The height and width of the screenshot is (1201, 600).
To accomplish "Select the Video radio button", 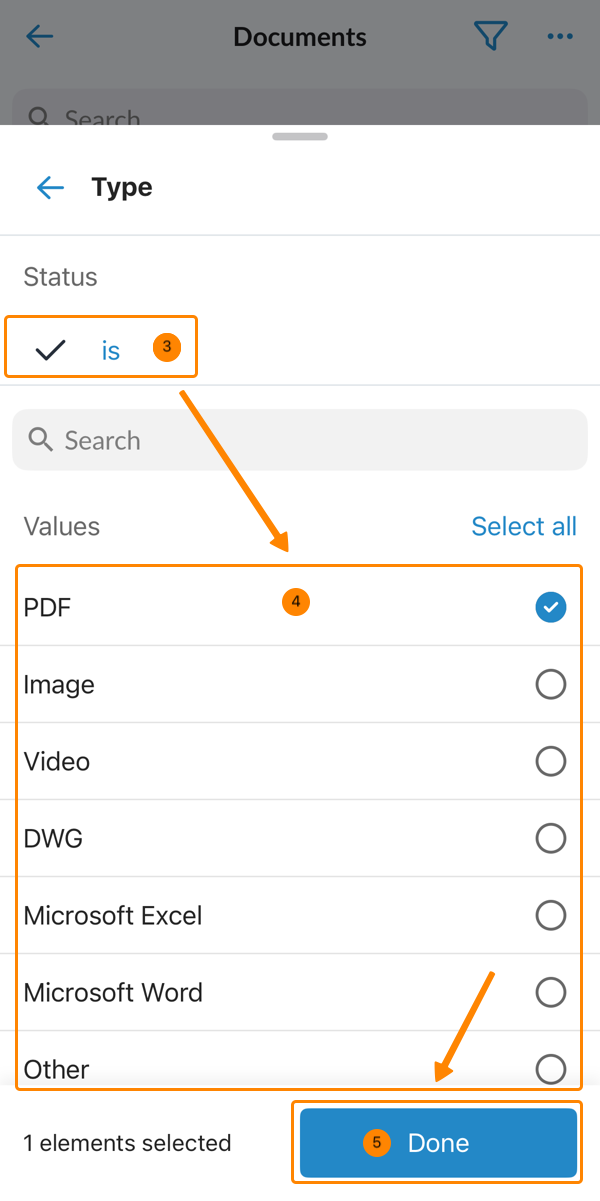I will tap(550, 762).
